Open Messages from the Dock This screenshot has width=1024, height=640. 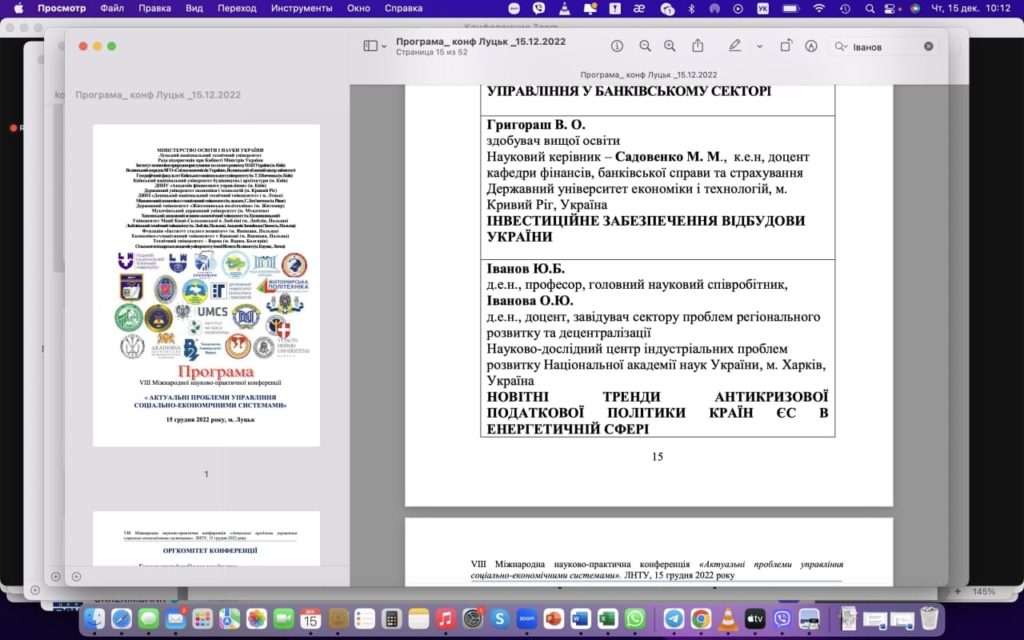coord(148,618)
